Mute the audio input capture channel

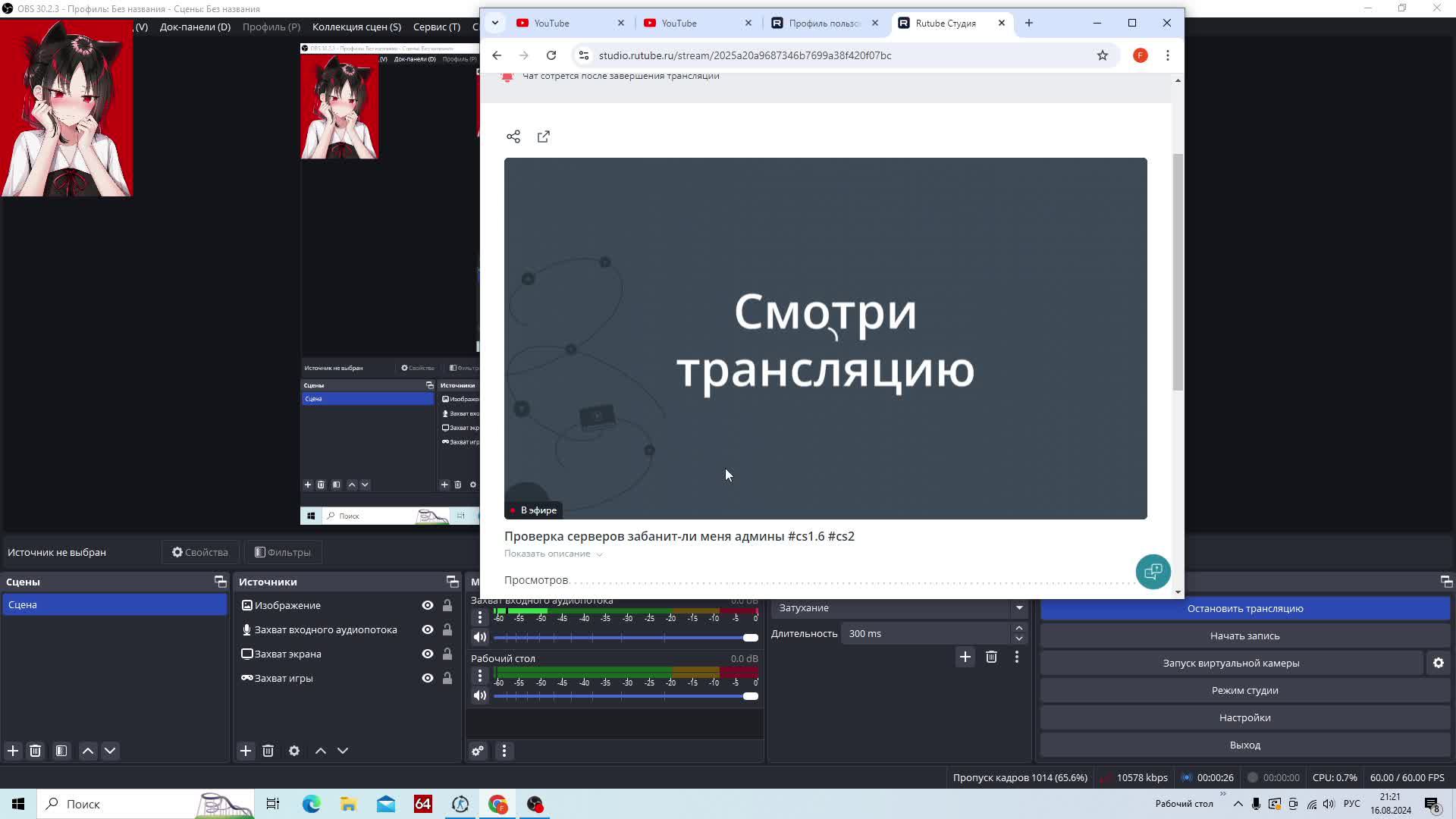480,637
